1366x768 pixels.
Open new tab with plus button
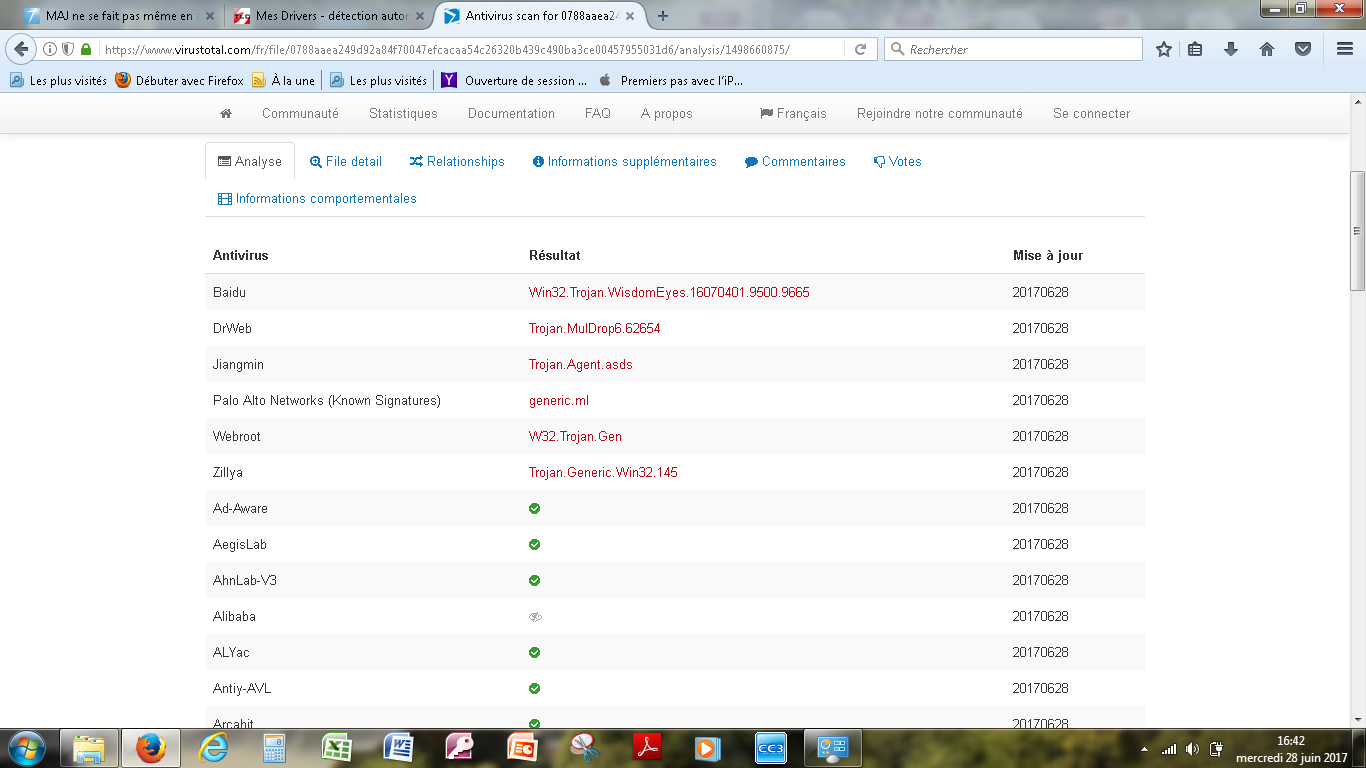[662, 16]
